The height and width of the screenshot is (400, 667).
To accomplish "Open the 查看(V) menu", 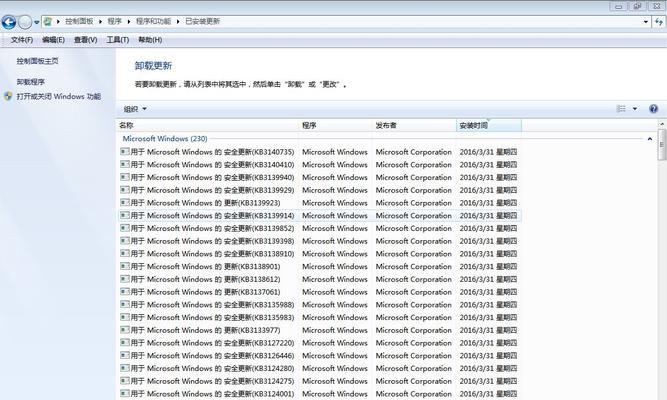I will point(86,40).
